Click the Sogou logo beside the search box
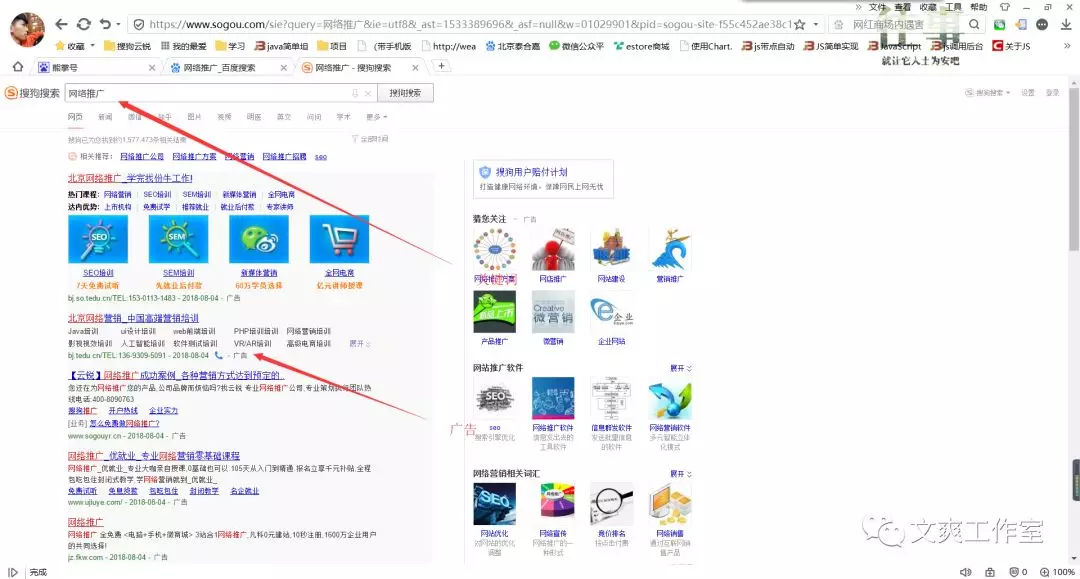Viewport: 1080px width, 579px height. pyautogui.click(x=32, y=93)
